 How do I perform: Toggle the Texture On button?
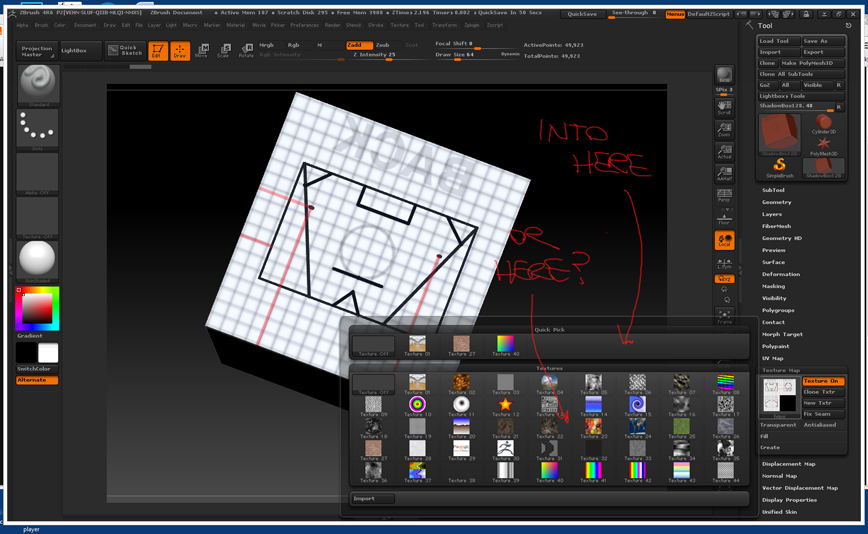coord(822,381)
